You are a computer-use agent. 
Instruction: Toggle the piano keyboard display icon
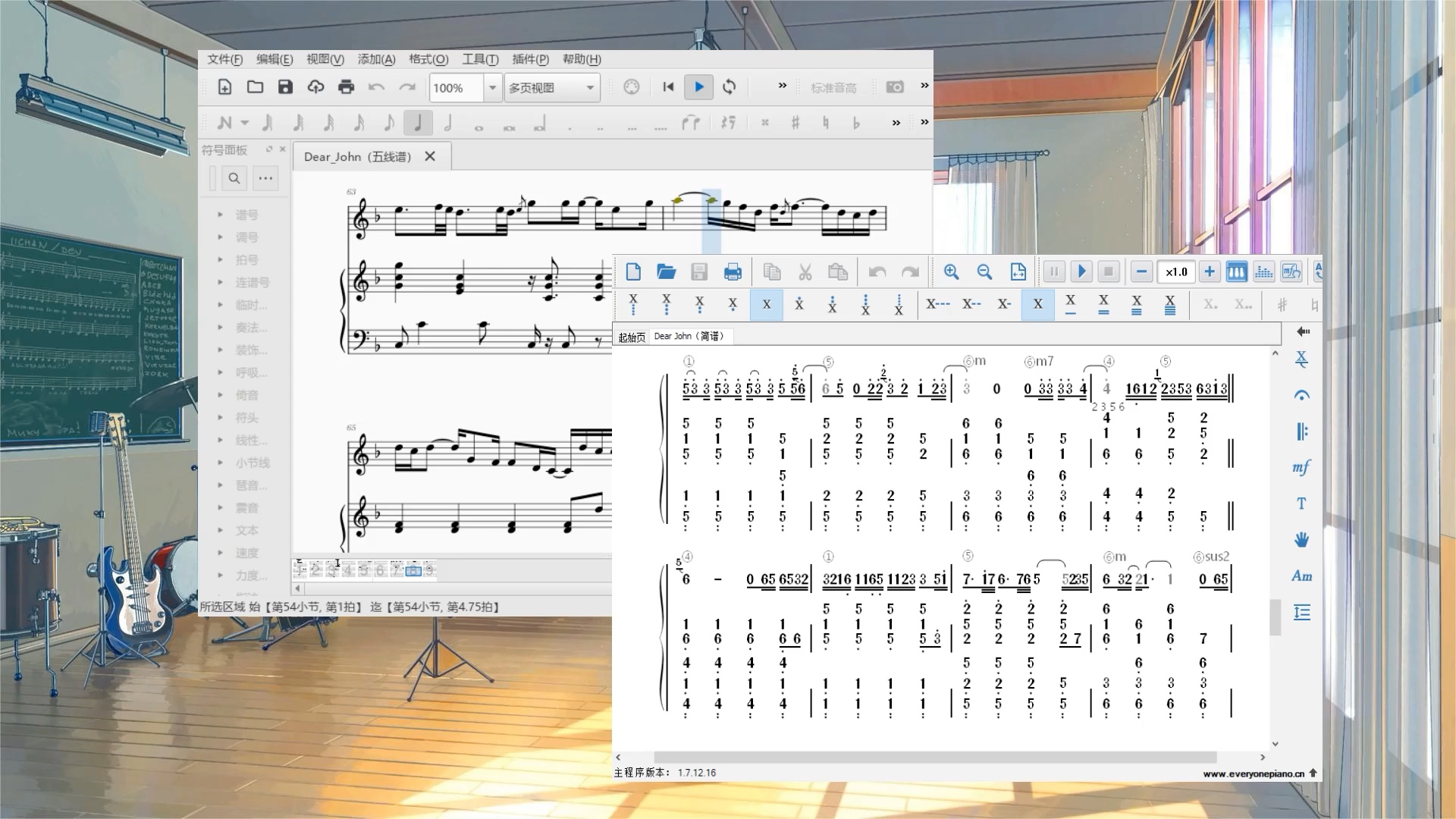(1236, 271)
